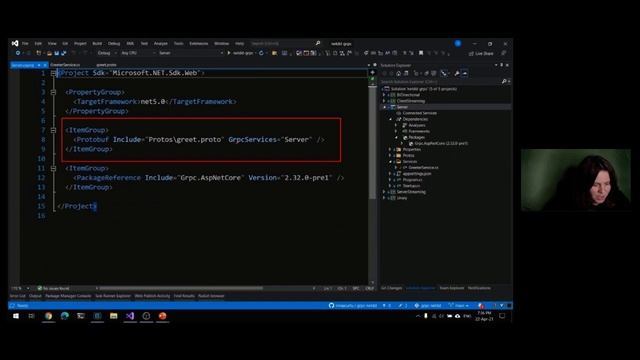640x360 pixels.
Task: Click the search magnifier icon in title bar
Action: click(x=318, y=43)
